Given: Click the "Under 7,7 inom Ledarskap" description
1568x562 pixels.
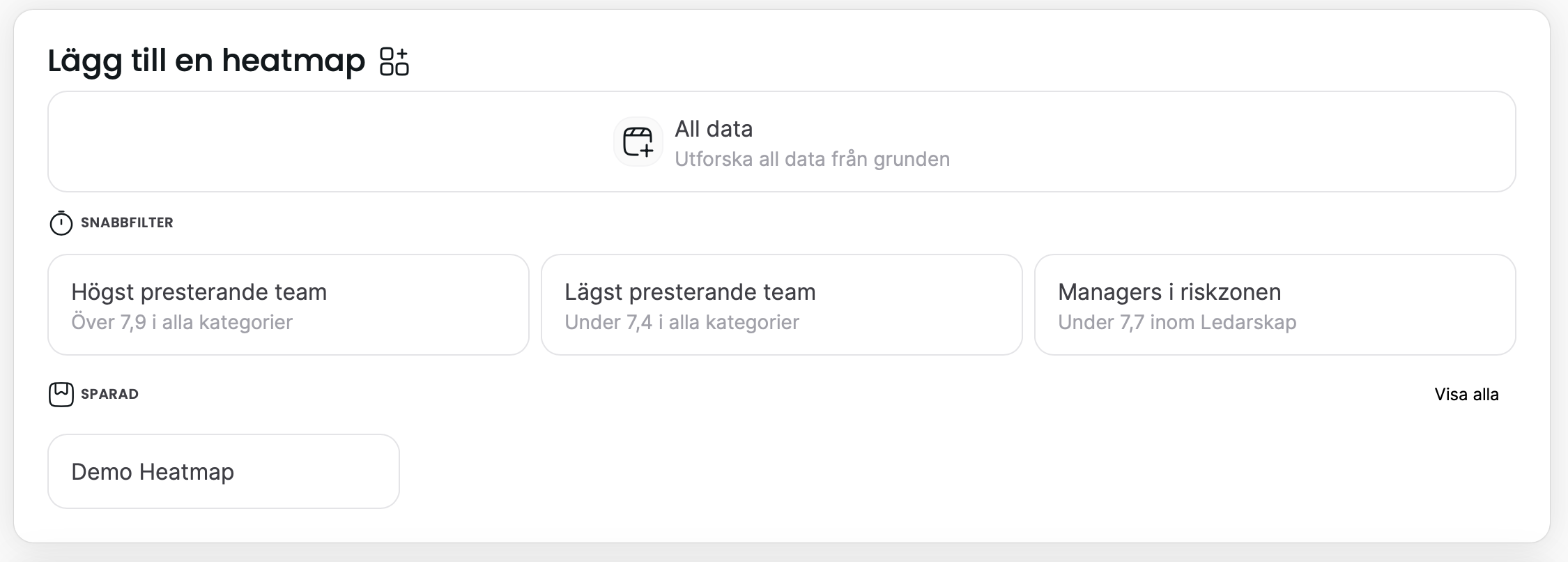Looking at the screenshot, I should tap(1177, 323).
